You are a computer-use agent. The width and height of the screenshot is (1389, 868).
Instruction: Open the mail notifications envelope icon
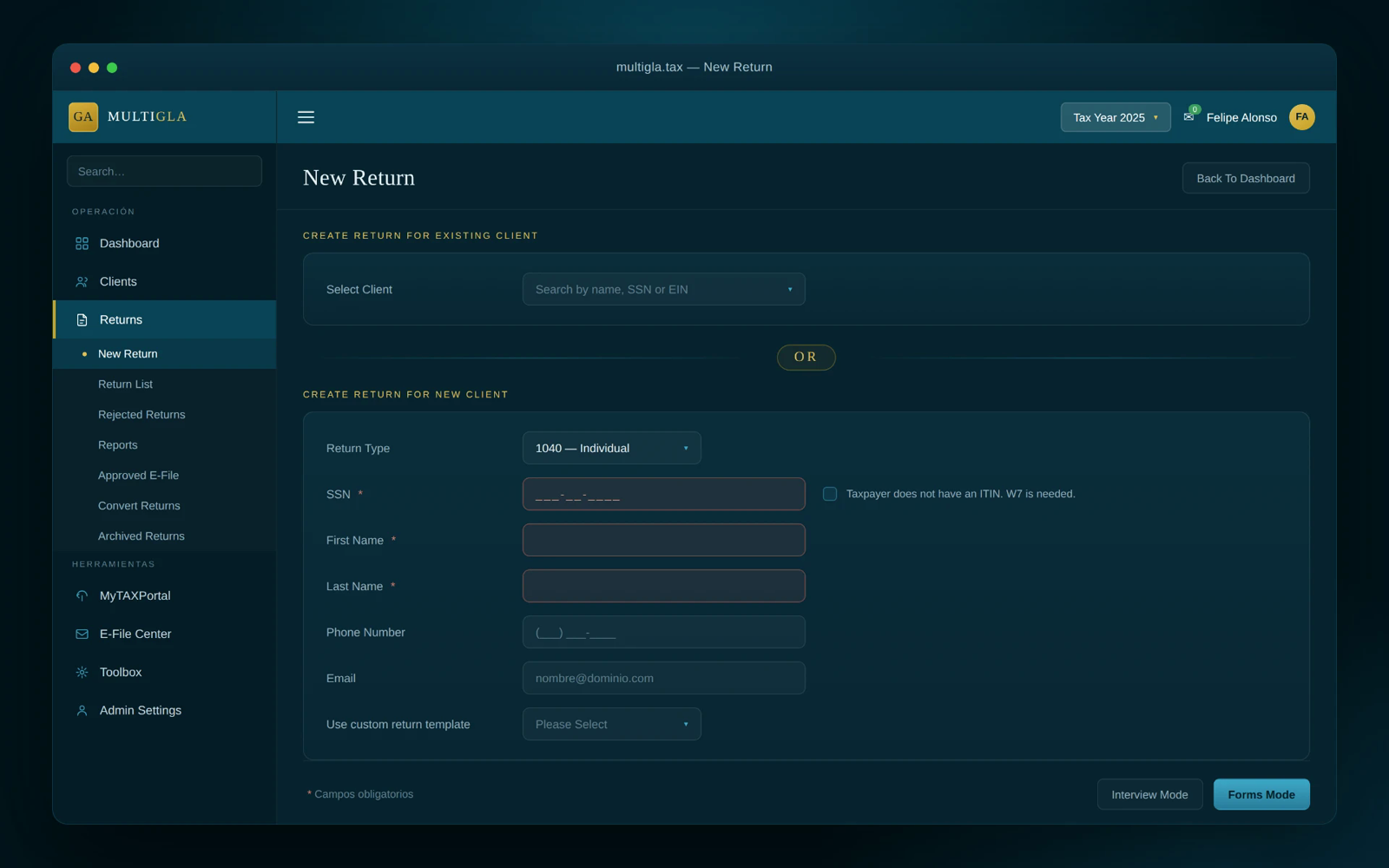pyautogui.click(x=1188, y=117)
